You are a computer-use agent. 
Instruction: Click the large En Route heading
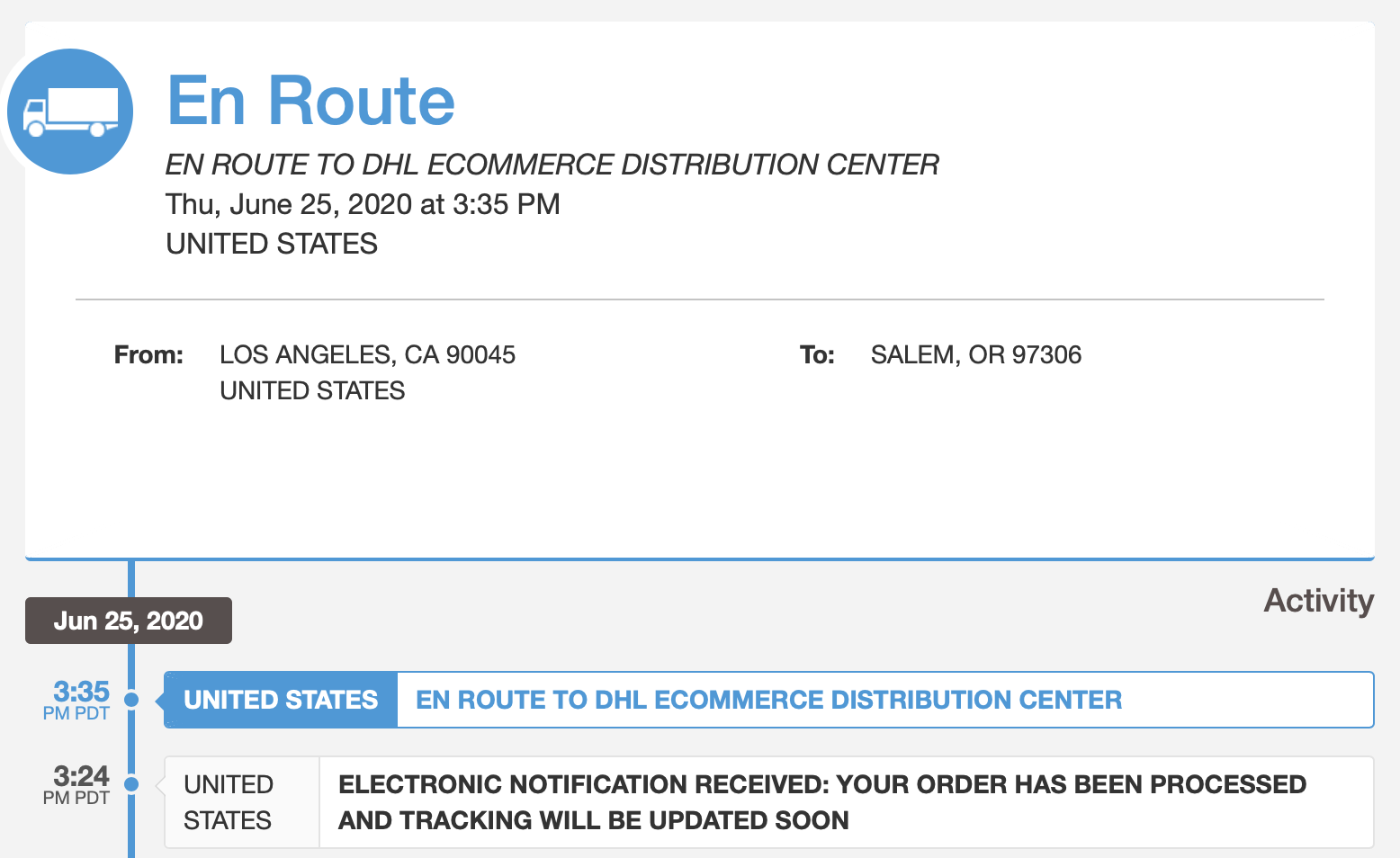(310, 101)
